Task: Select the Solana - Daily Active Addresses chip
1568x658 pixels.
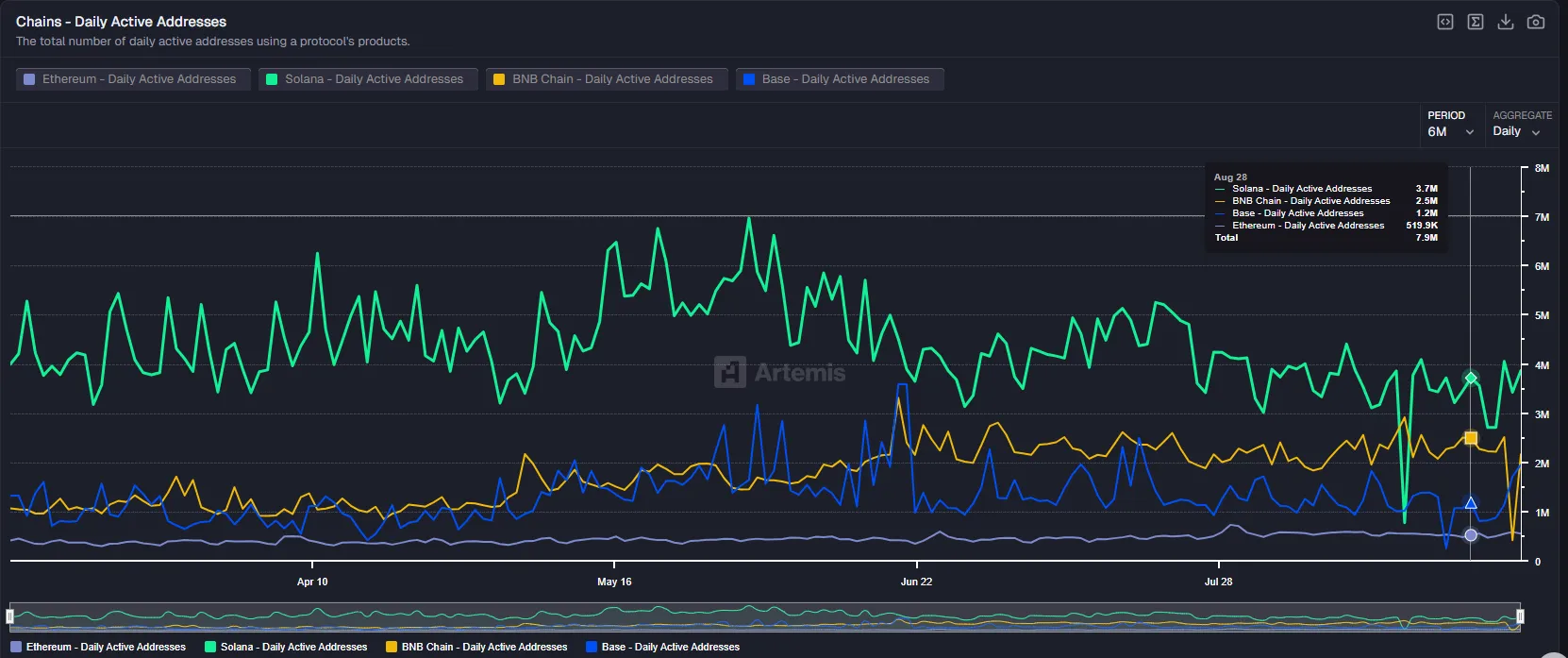Action: point(367,79)
